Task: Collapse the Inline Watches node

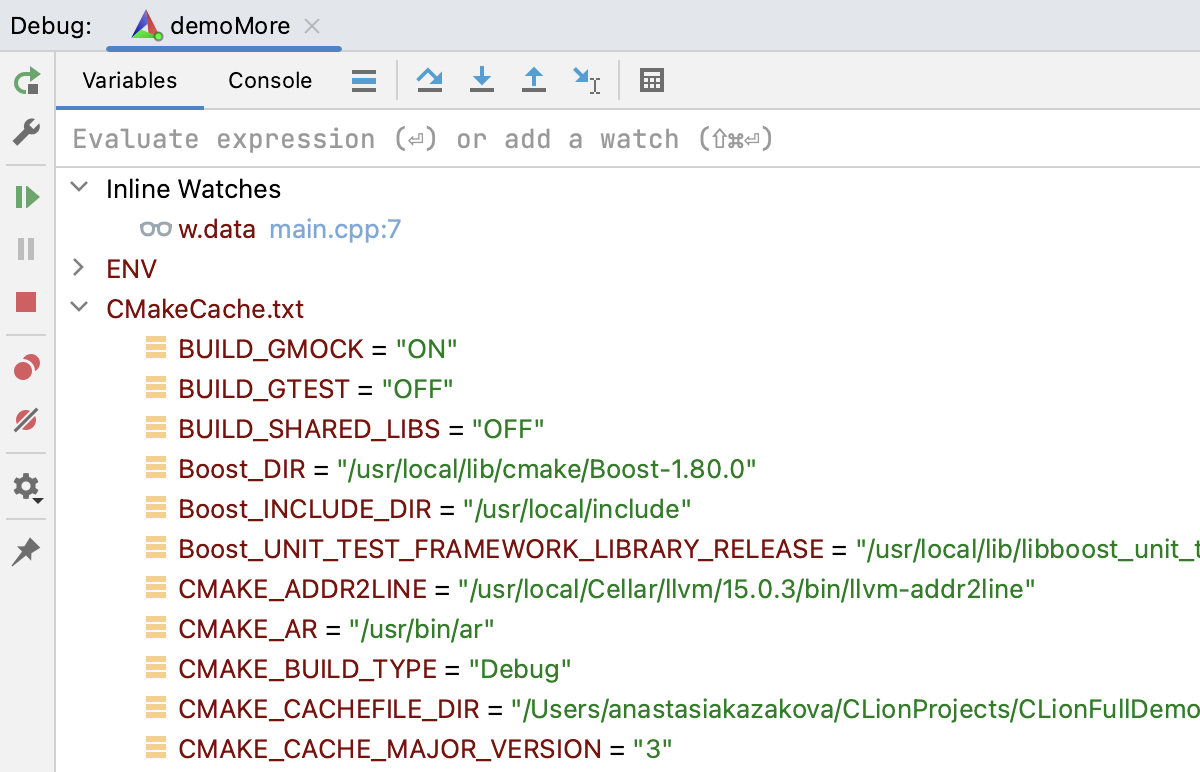Action: 81,188
